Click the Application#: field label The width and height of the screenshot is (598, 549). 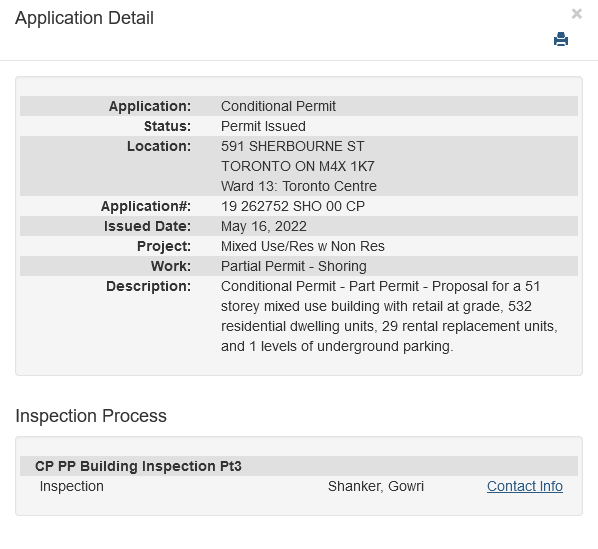[x=146, y=206]
